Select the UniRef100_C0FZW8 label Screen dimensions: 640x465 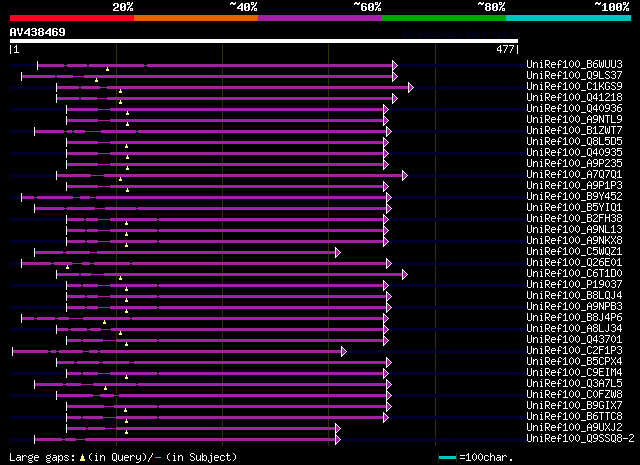click(574, 395)
